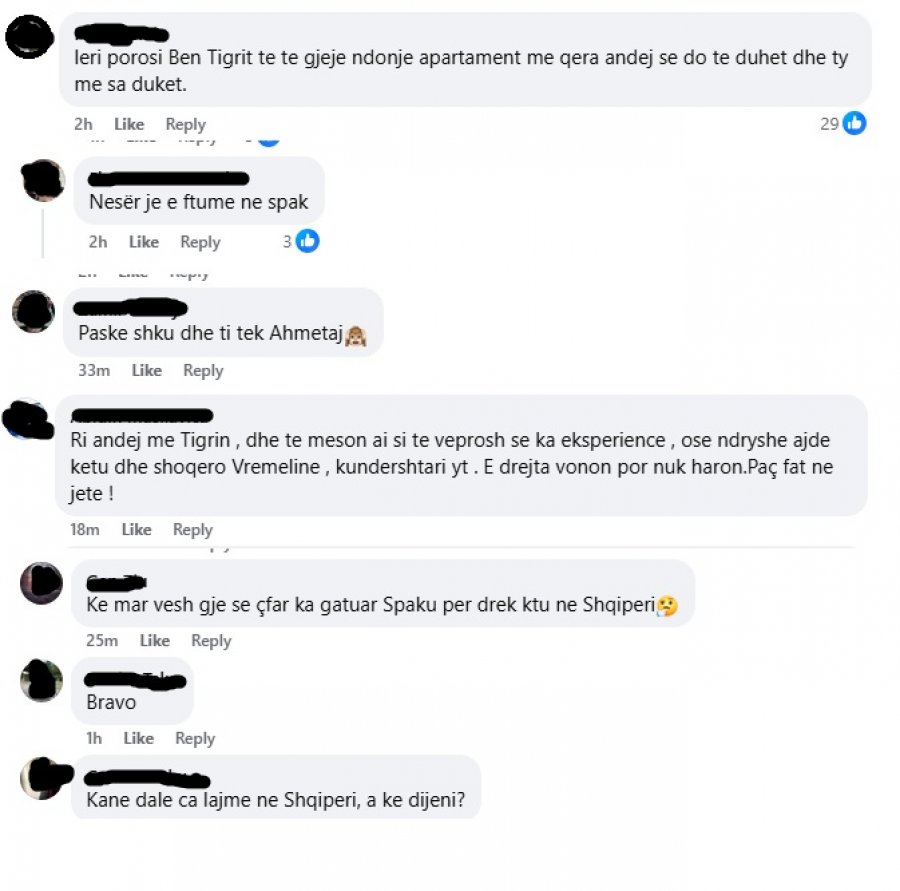
Task: Reply to the Ben Tigrit apartment comment
Action: 185,124
